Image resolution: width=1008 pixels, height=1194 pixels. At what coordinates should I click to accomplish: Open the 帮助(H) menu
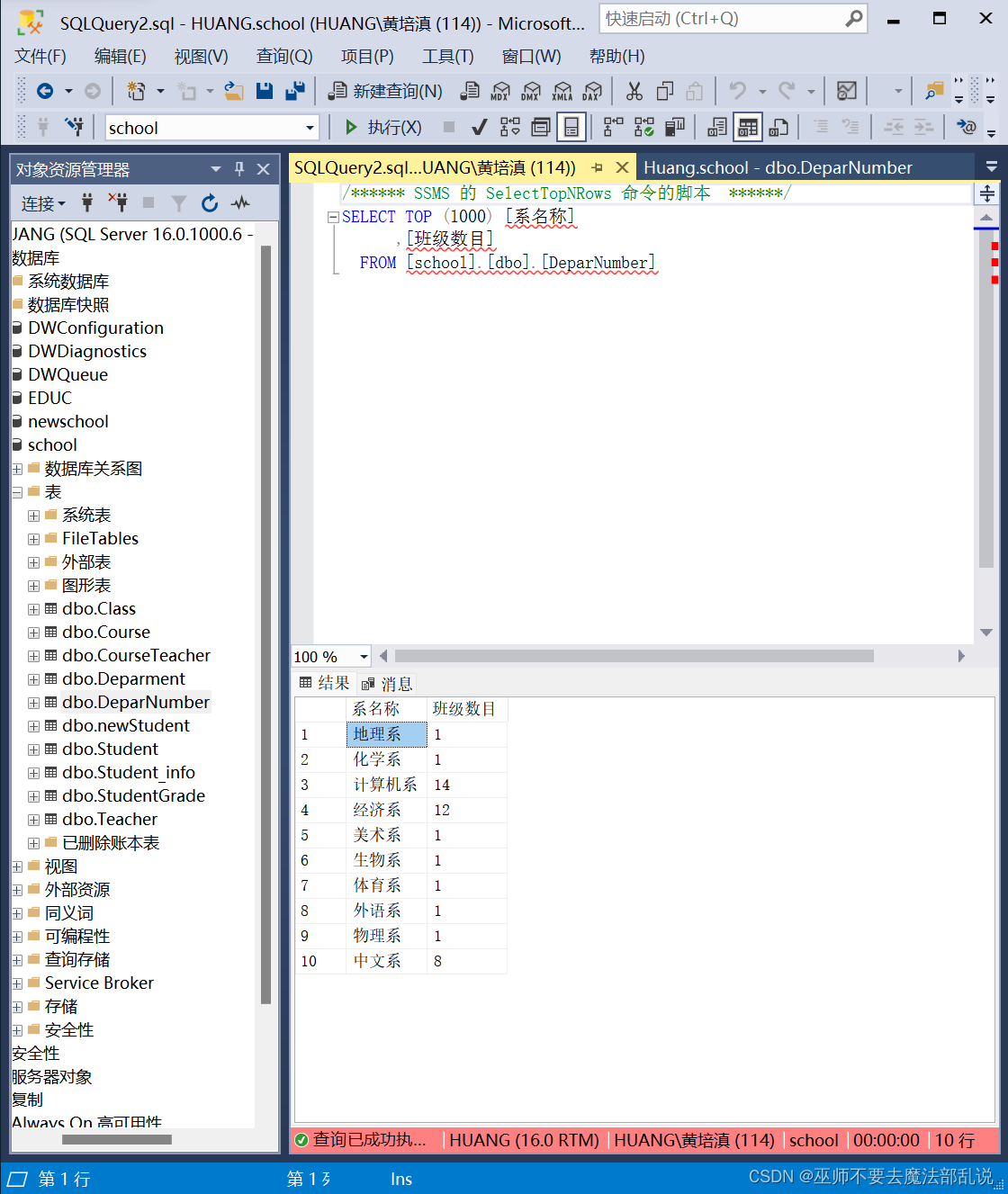(x=617, y=56)
